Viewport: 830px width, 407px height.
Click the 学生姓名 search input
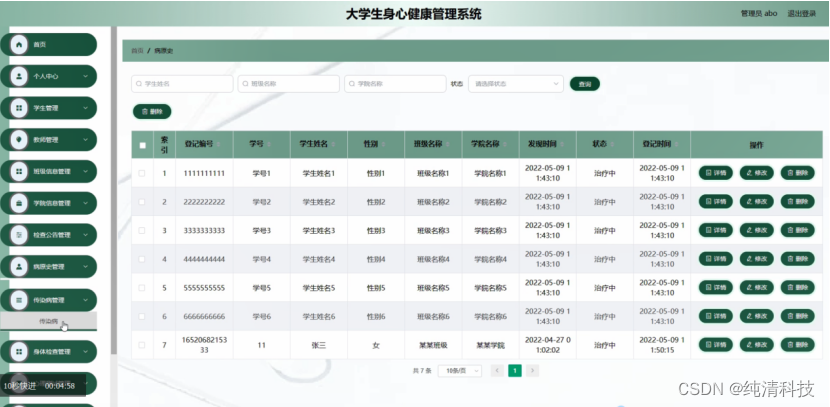(x=182, y=84)
